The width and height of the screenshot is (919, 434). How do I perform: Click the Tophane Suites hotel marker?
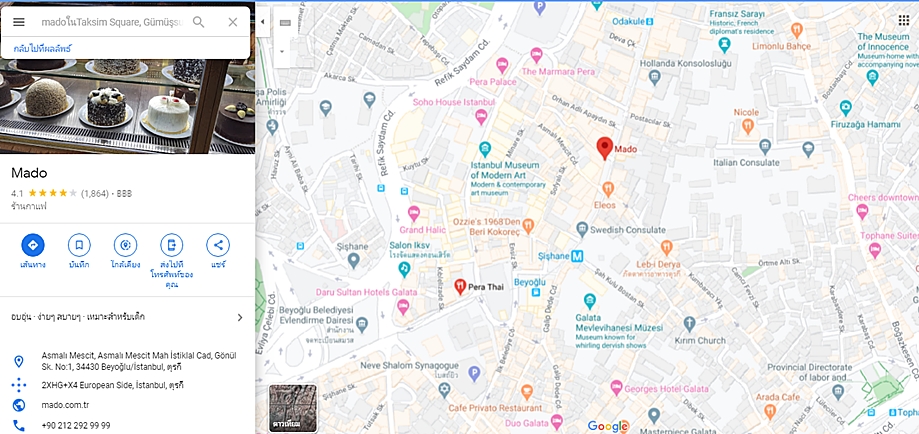876,251
